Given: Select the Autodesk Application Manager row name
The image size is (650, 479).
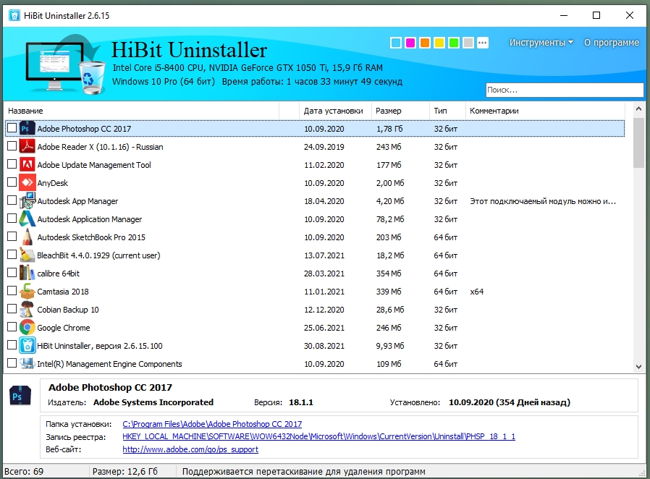Looking at the screenshot, I should click(x=90, y=219).
